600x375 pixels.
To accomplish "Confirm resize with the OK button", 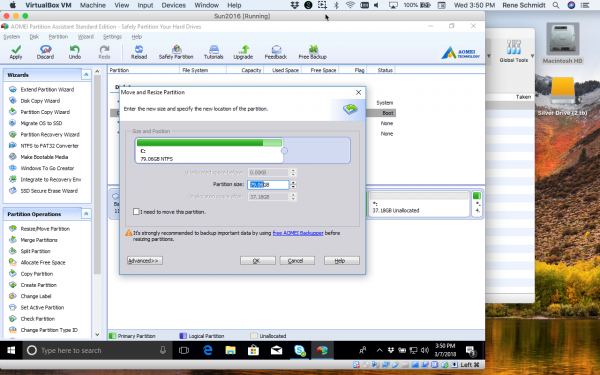I will click(258, 261).
